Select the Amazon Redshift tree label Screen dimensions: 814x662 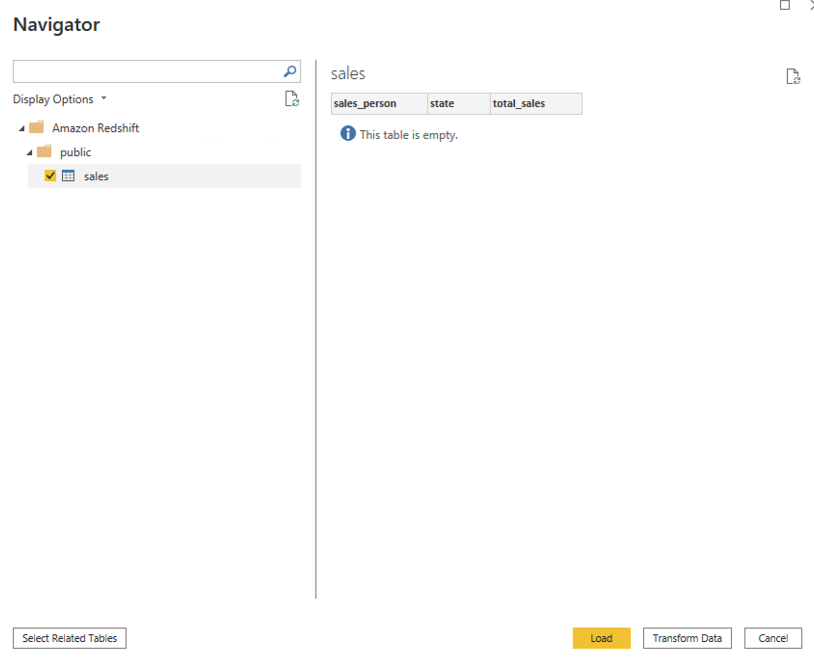pos(95,128)
